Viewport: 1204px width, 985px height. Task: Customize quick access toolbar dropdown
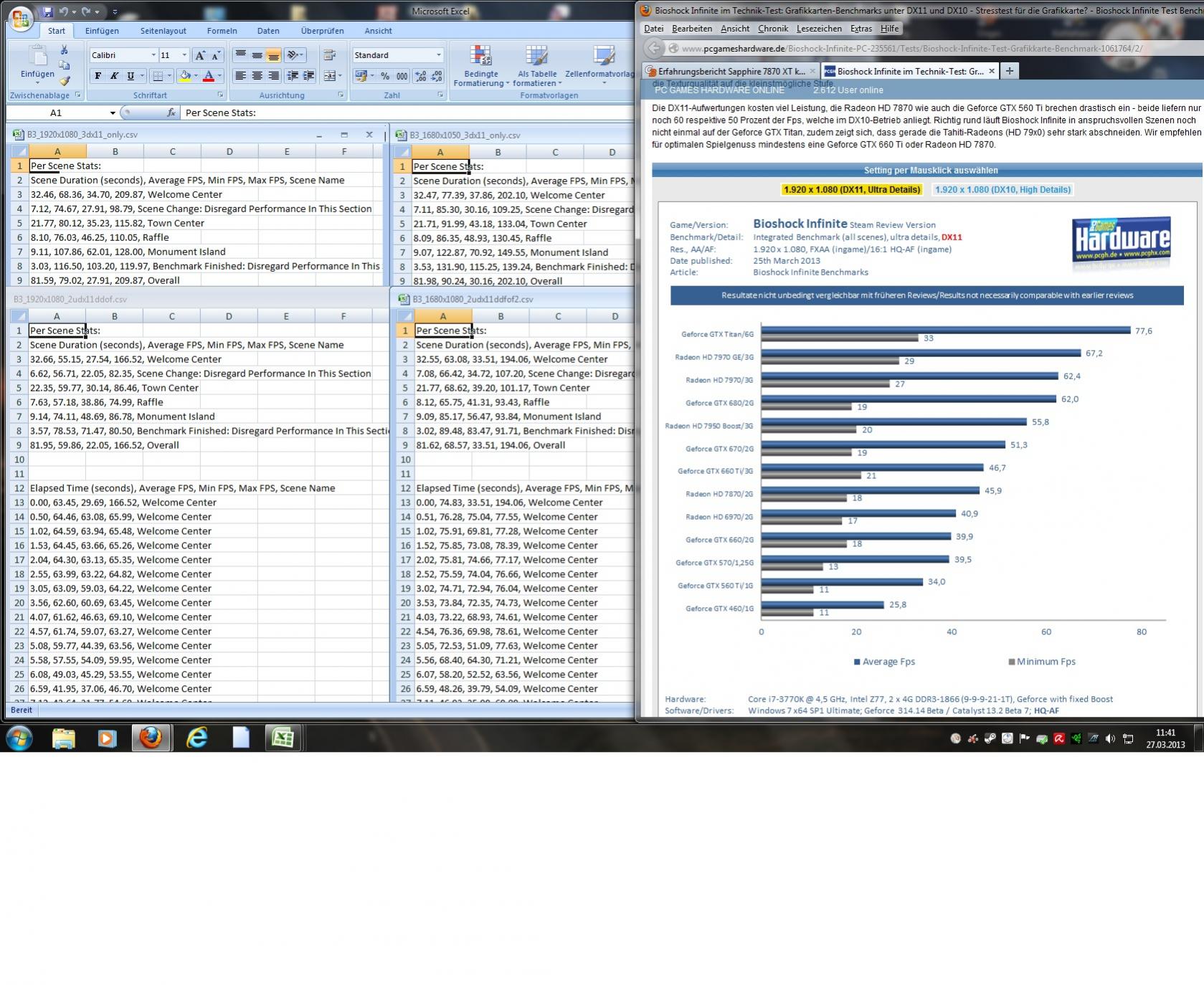(115, 11)
